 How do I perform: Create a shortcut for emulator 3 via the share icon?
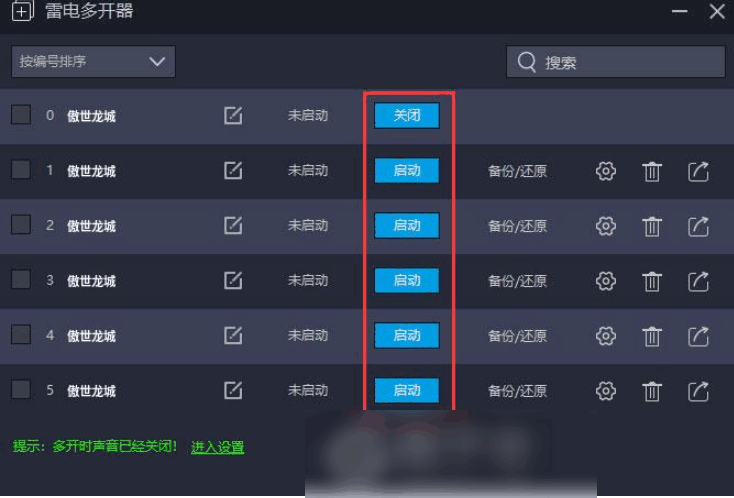coord(698,281)
